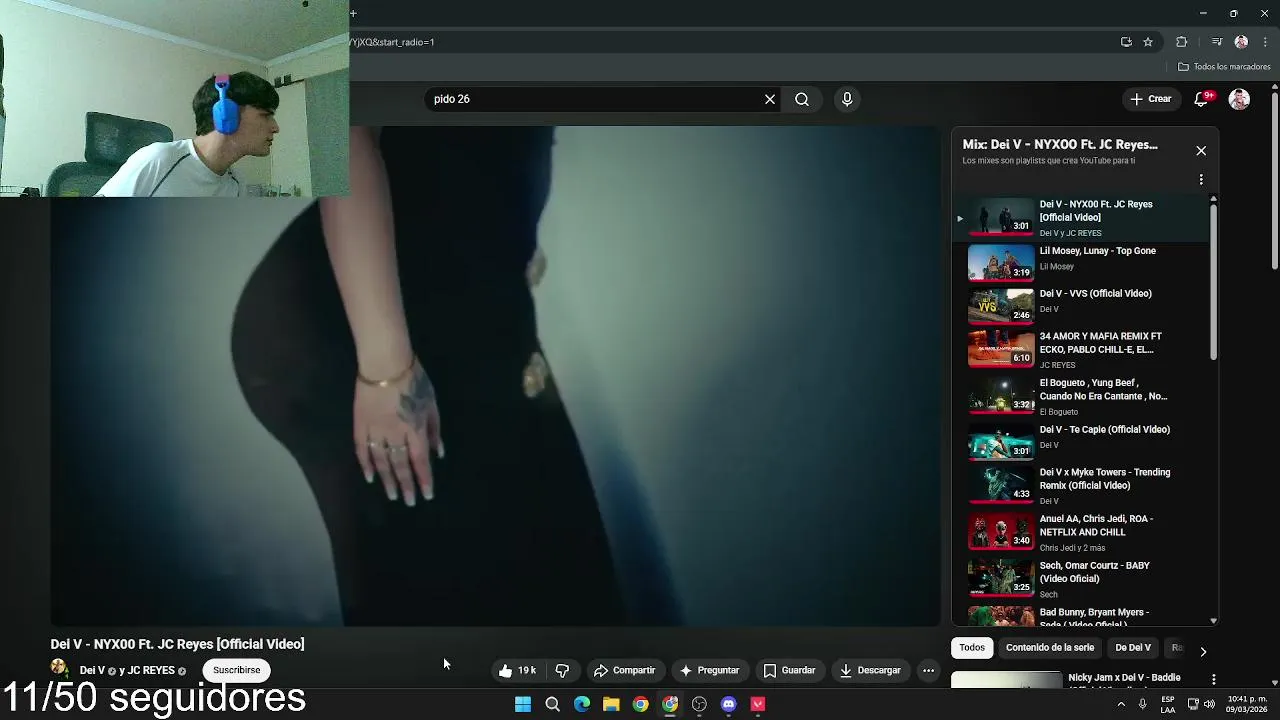Viewport: 1280px width, 720px height.
Task: Show more filter chips with right arrow
Action: point(1203,651)
